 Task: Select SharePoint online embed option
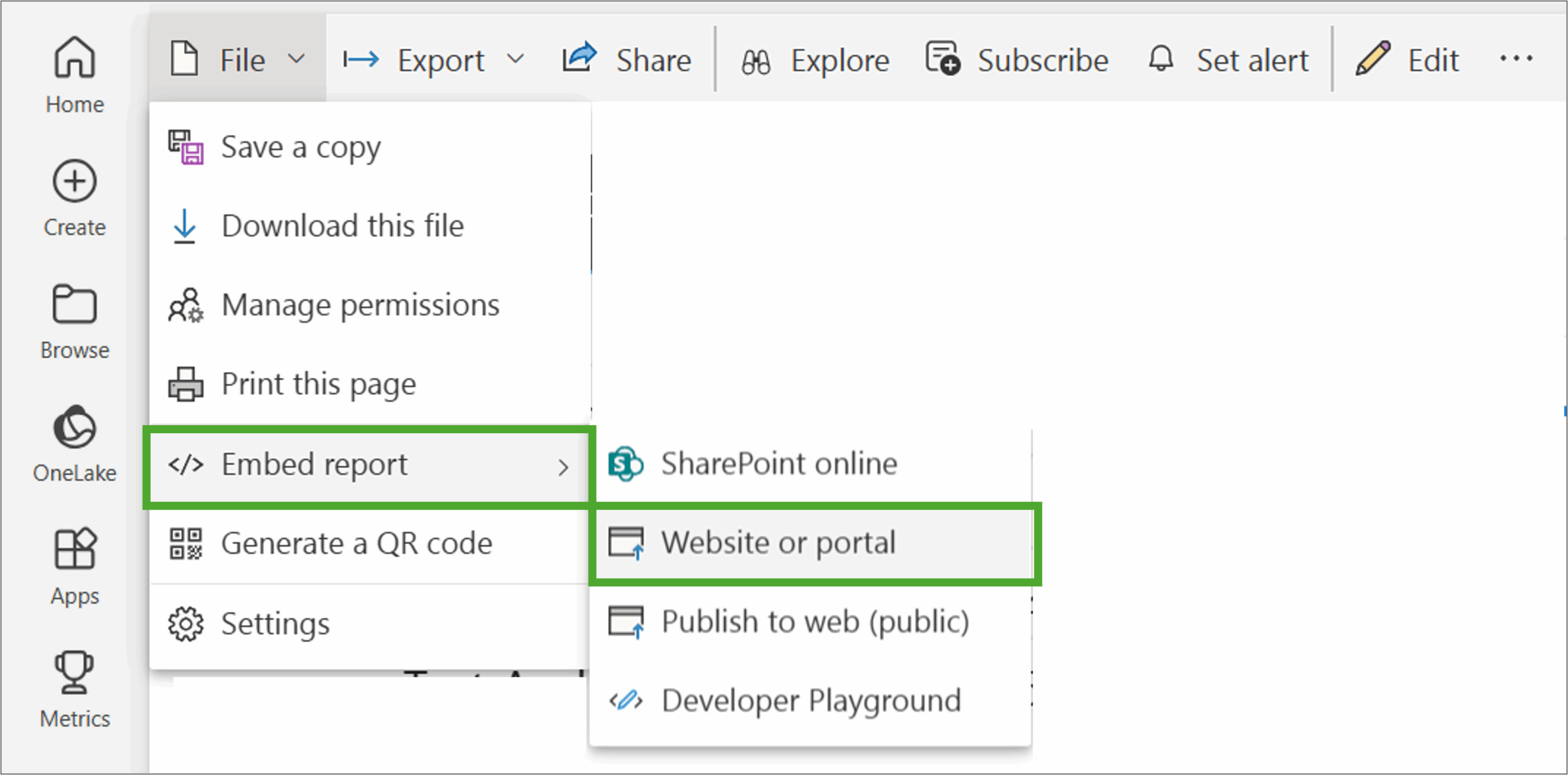click(x=811, y=464)
